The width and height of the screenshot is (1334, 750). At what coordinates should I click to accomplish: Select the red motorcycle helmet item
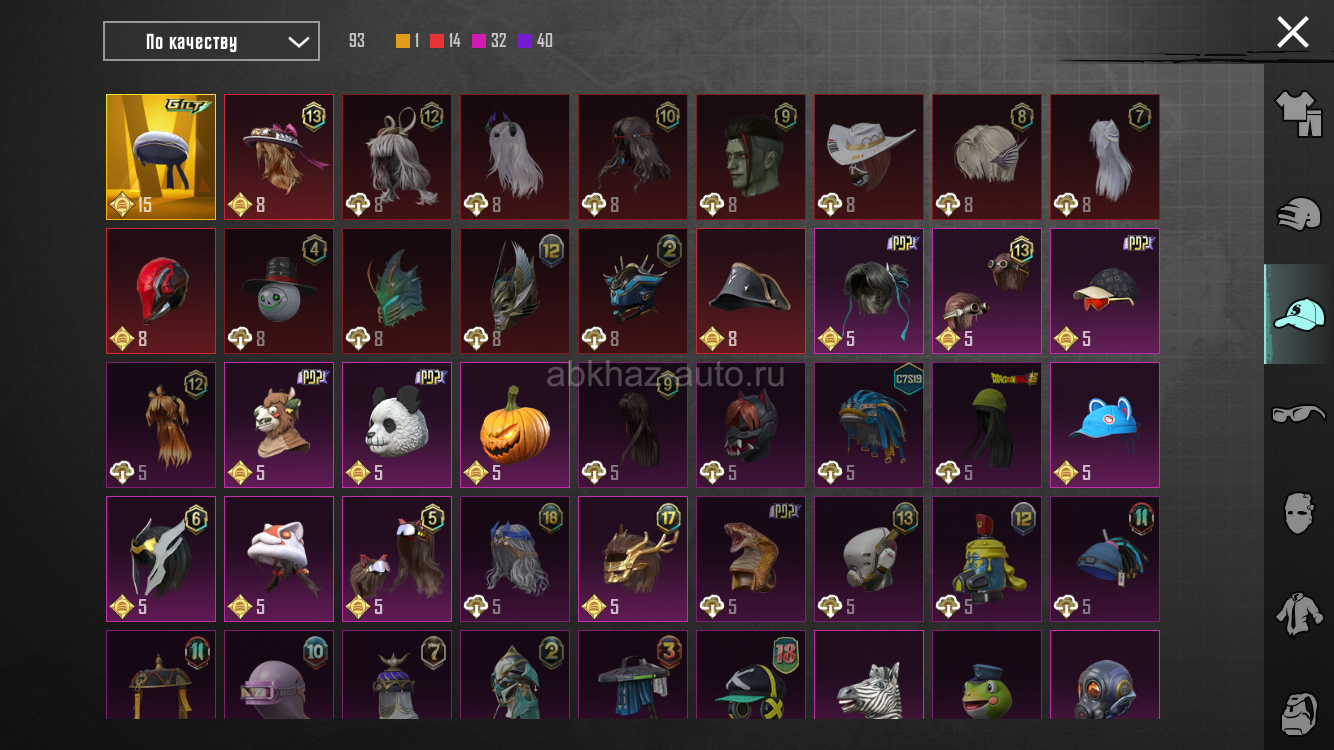coord(161,291)
